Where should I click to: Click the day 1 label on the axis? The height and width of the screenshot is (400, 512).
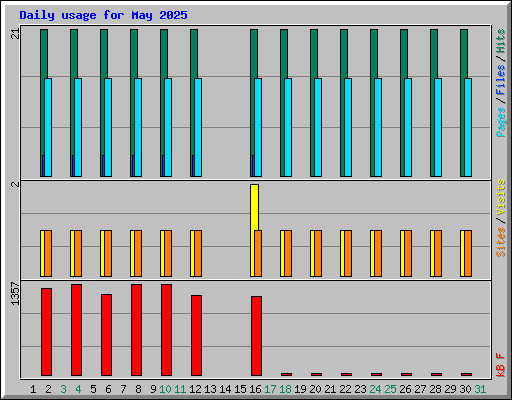click(33, 389)
